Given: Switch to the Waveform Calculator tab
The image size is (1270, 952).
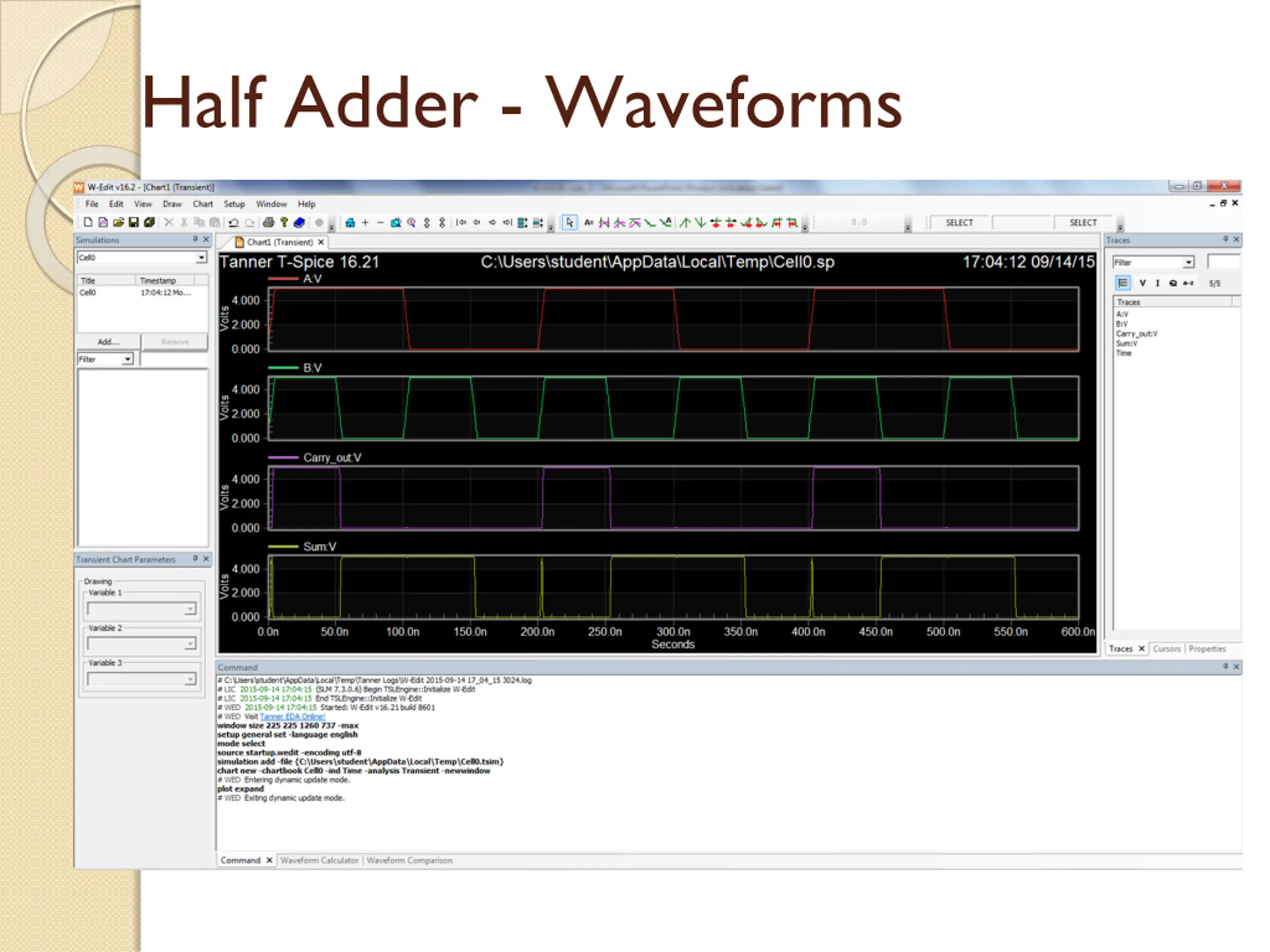Looking at the screenshot, I should click(x=320, y=860).
